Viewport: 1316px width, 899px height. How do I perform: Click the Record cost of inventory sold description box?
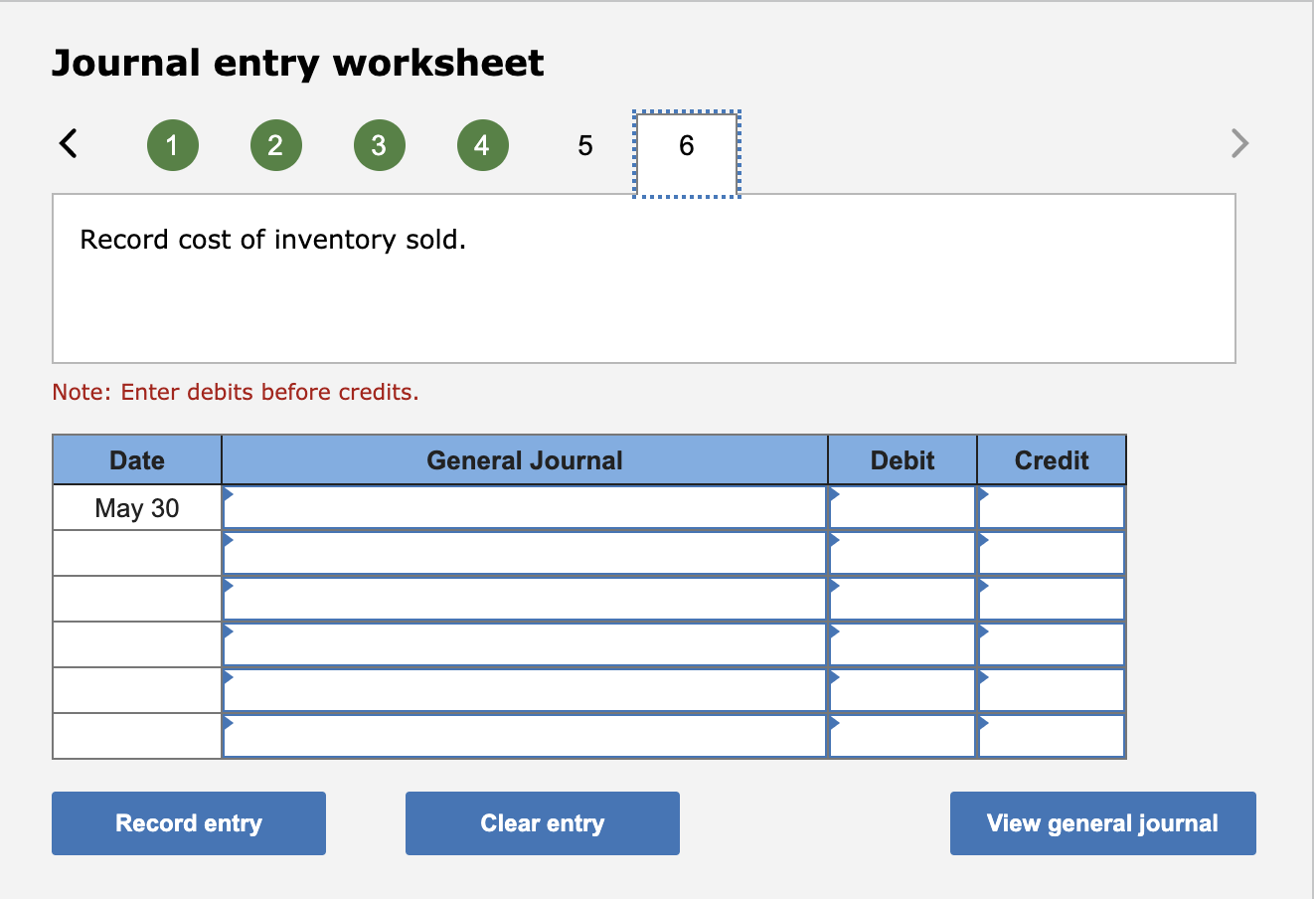[643, 278]
